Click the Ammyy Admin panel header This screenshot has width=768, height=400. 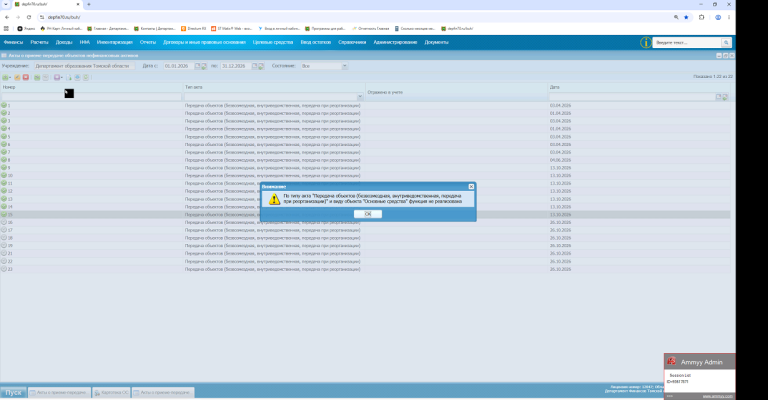coord(699,362)
